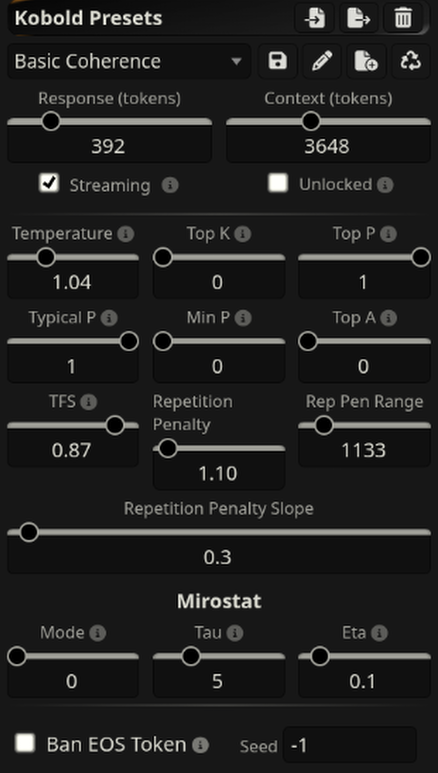
Task: Click the TFS info icon
Action: tap(89, 402)
